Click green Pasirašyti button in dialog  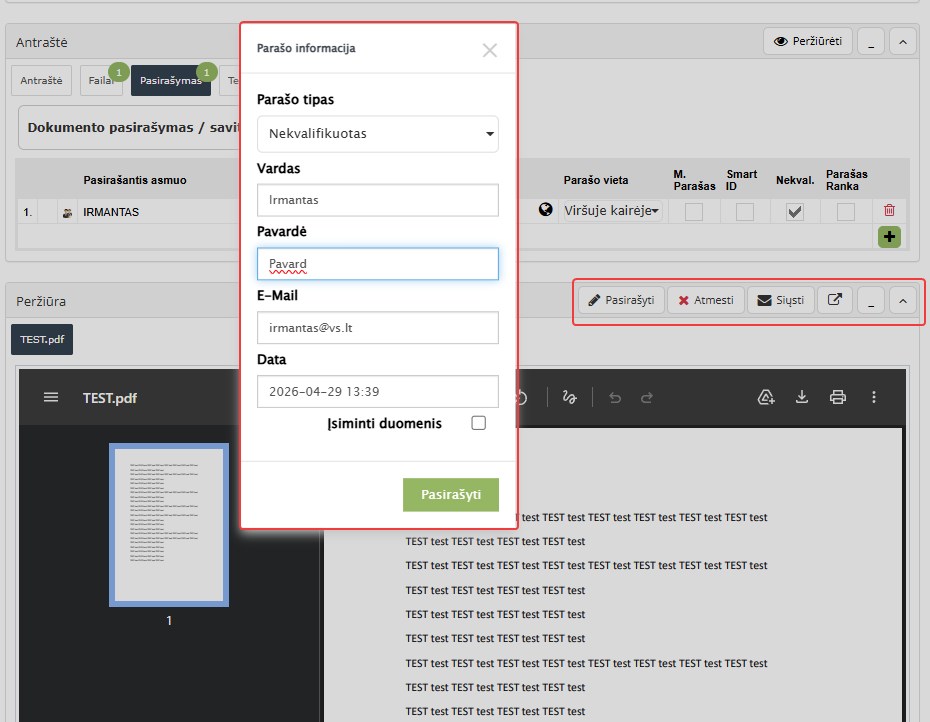(451, 495)
